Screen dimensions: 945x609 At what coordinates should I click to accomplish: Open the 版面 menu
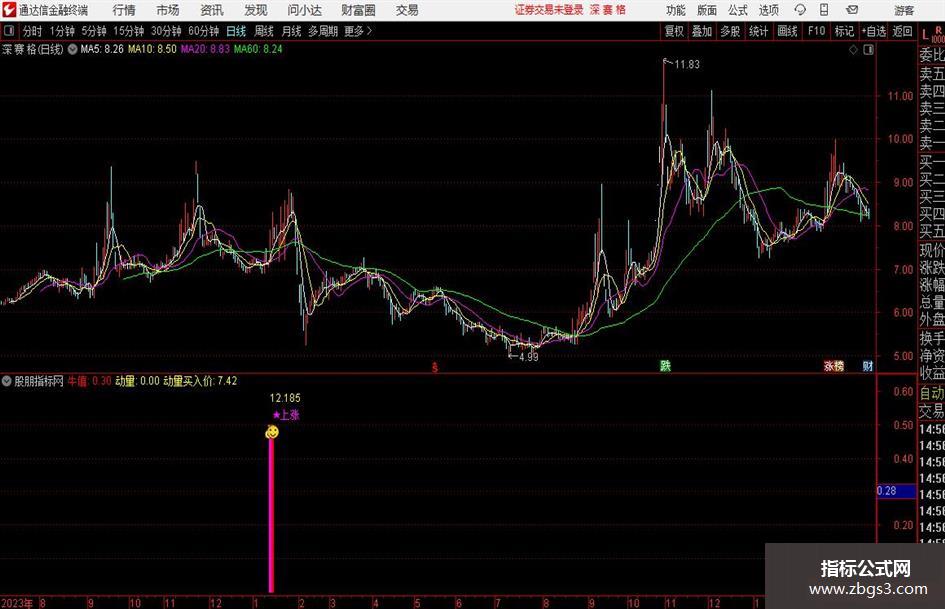(707, 10)
